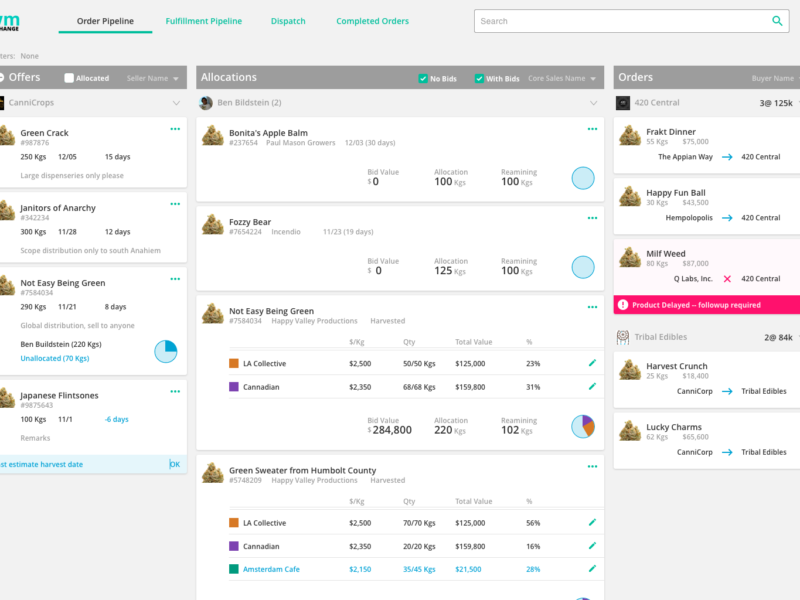Click the 35/45 Kgs quantity value
Image resolution: width=800 pixels, height=600 pixels.
tap(419, 569)
